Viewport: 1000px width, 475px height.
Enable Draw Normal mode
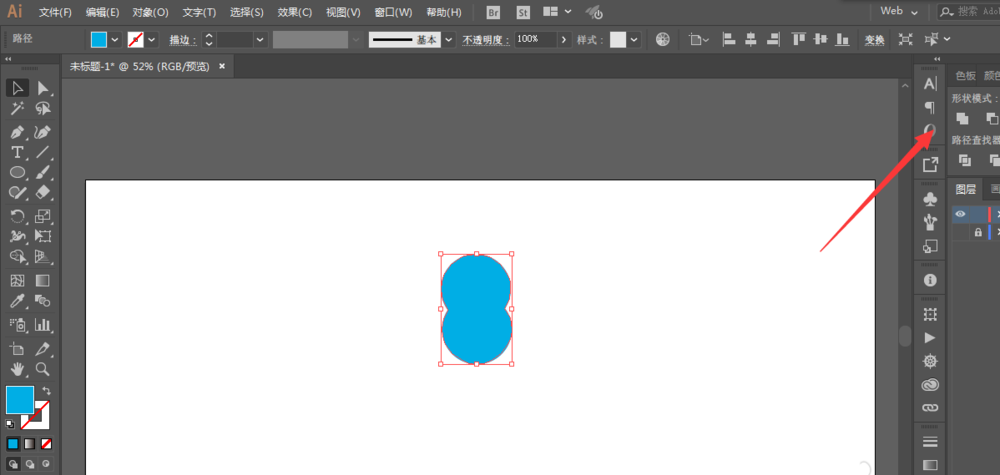click(x=13, y=465)
